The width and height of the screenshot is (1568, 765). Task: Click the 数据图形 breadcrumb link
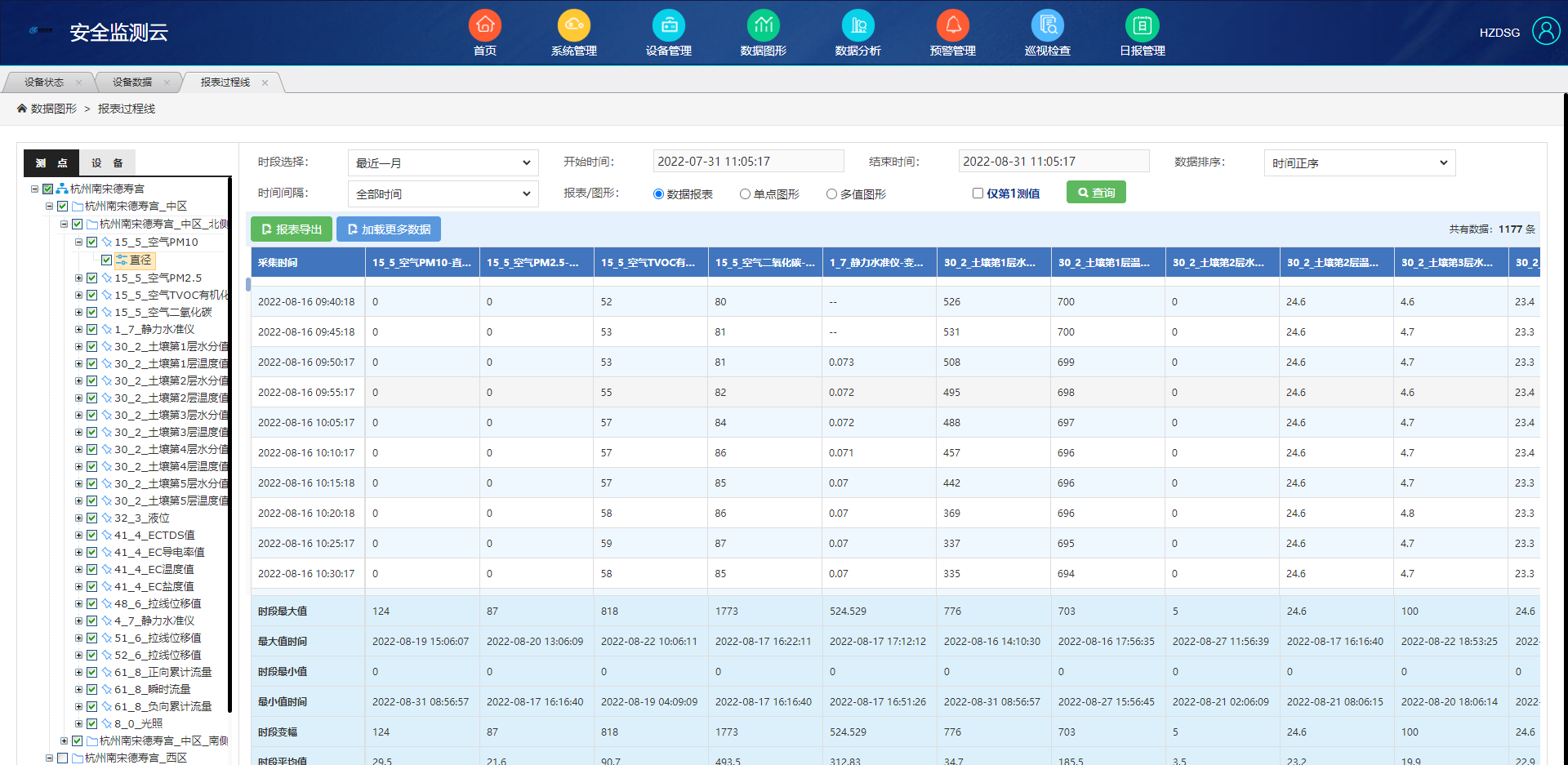pos(54,109)
